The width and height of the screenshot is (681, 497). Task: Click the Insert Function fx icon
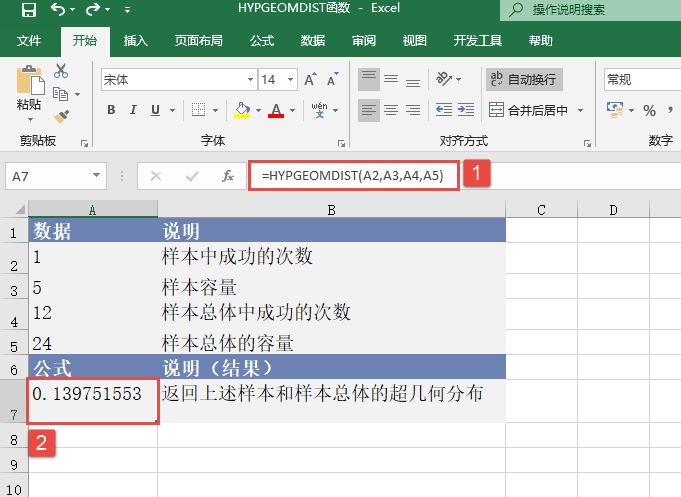(x=228, y=176)
